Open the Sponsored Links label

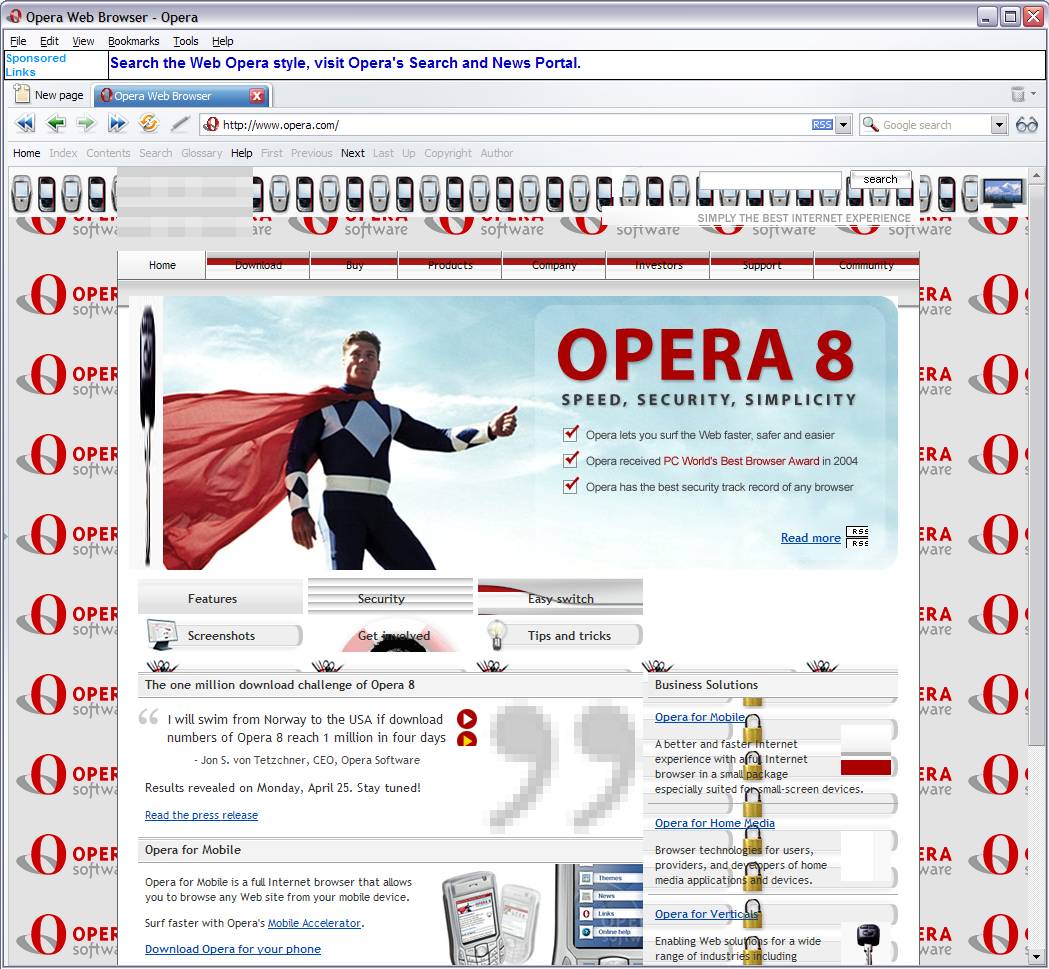35,65
